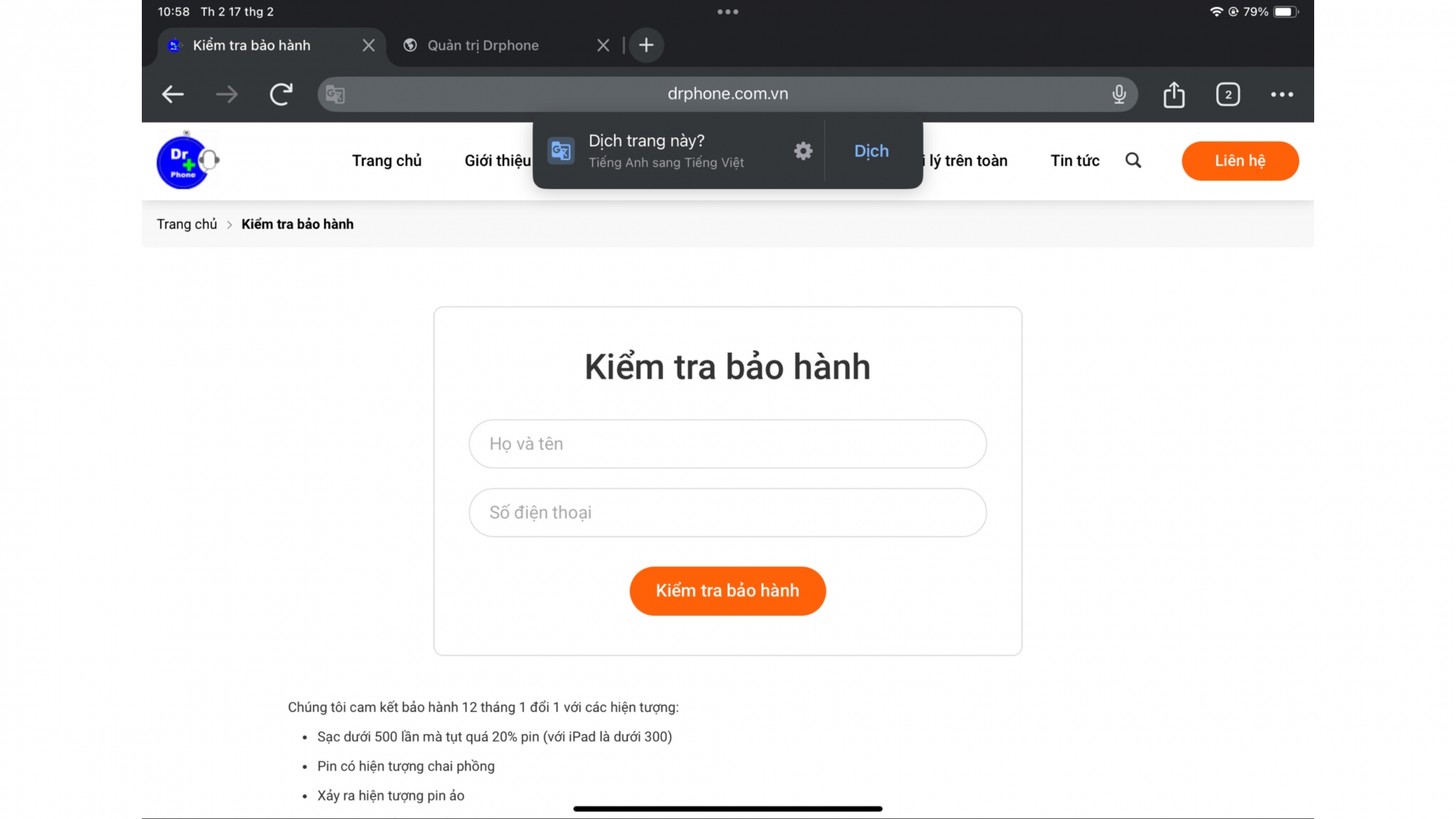Screen dimensions: 1456x819
Task: Open Tin tức menu item
Action: tap(1075, 161)
